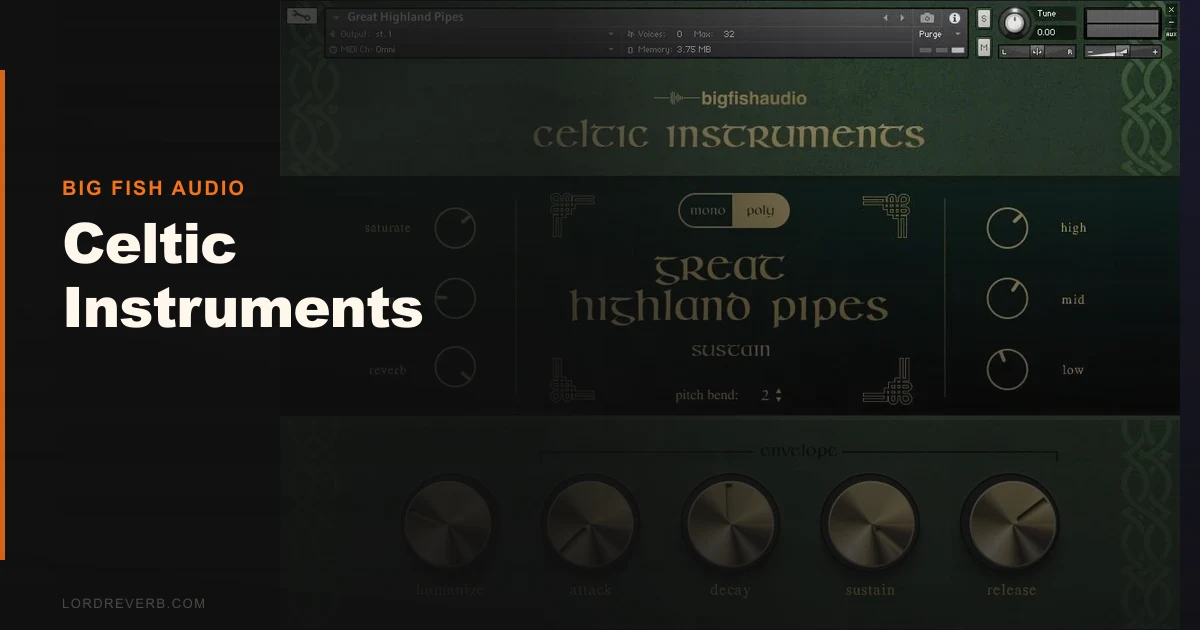The width and height of the screenshot is (1200, 630).
Task: Click the Max voices value 32
Action: [x=729, y=34]
